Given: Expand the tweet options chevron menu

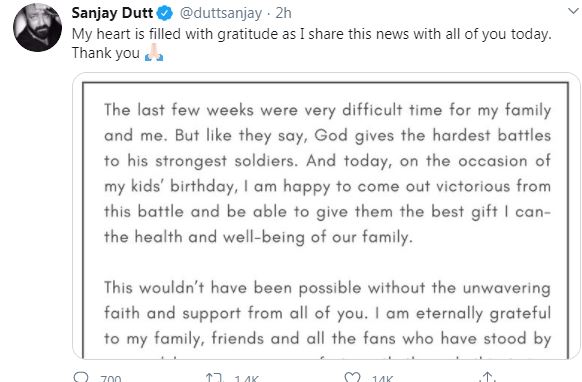Looking at the screenshot, I should tap(574, 12).
